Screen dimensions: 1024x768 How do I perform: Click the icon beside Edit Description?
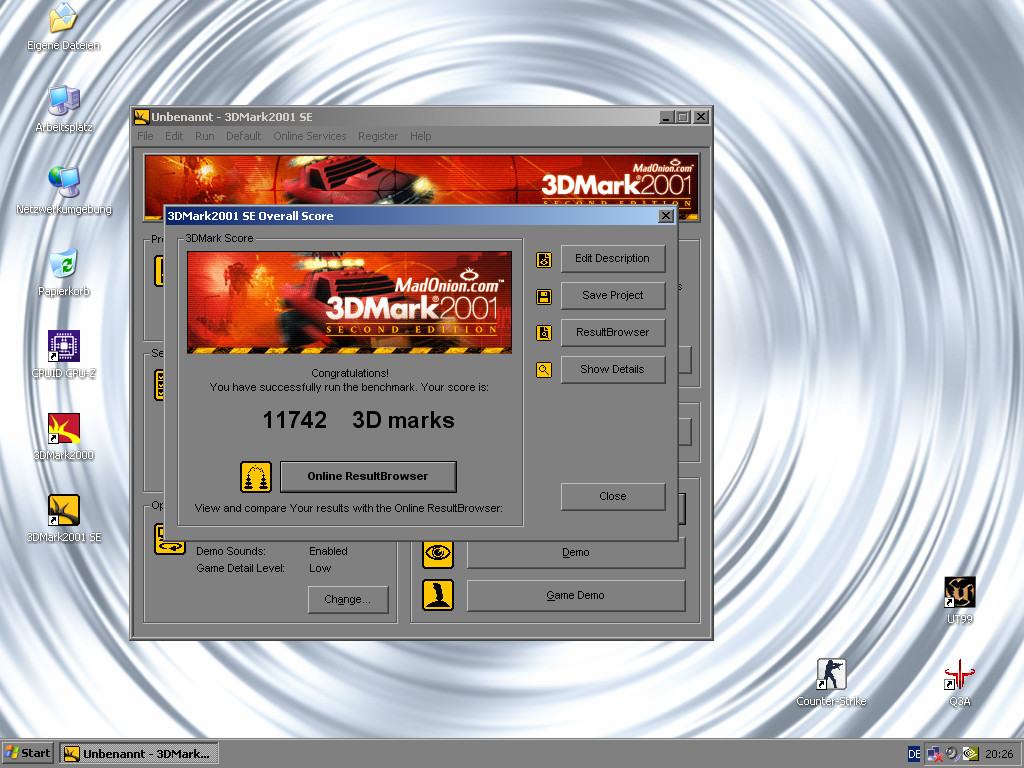(543, 259)
